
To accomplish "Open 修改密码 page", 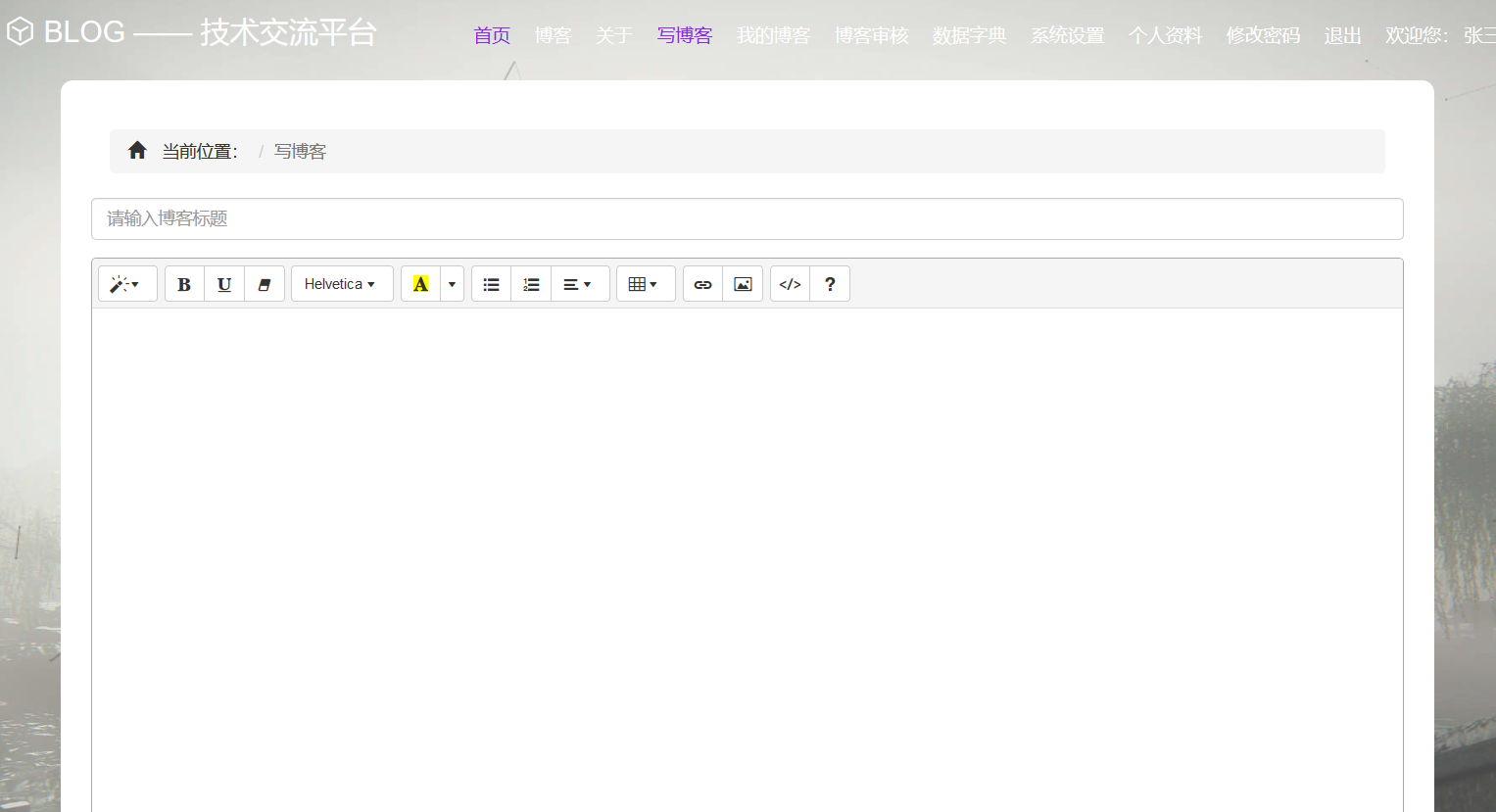I will tap(1263, 35).
